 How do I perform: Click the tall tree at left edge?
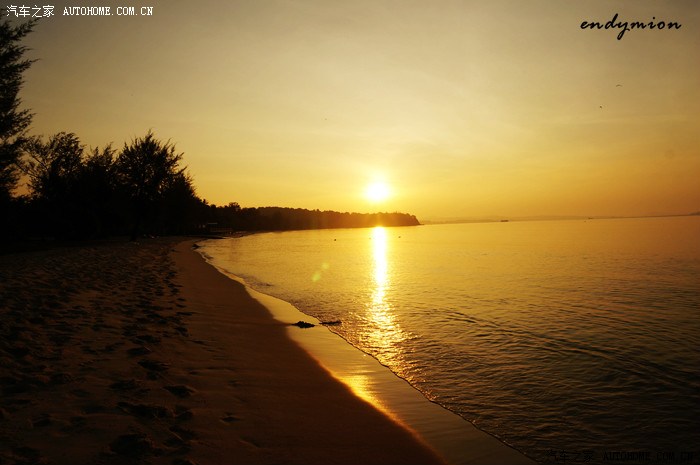[12, 110]
